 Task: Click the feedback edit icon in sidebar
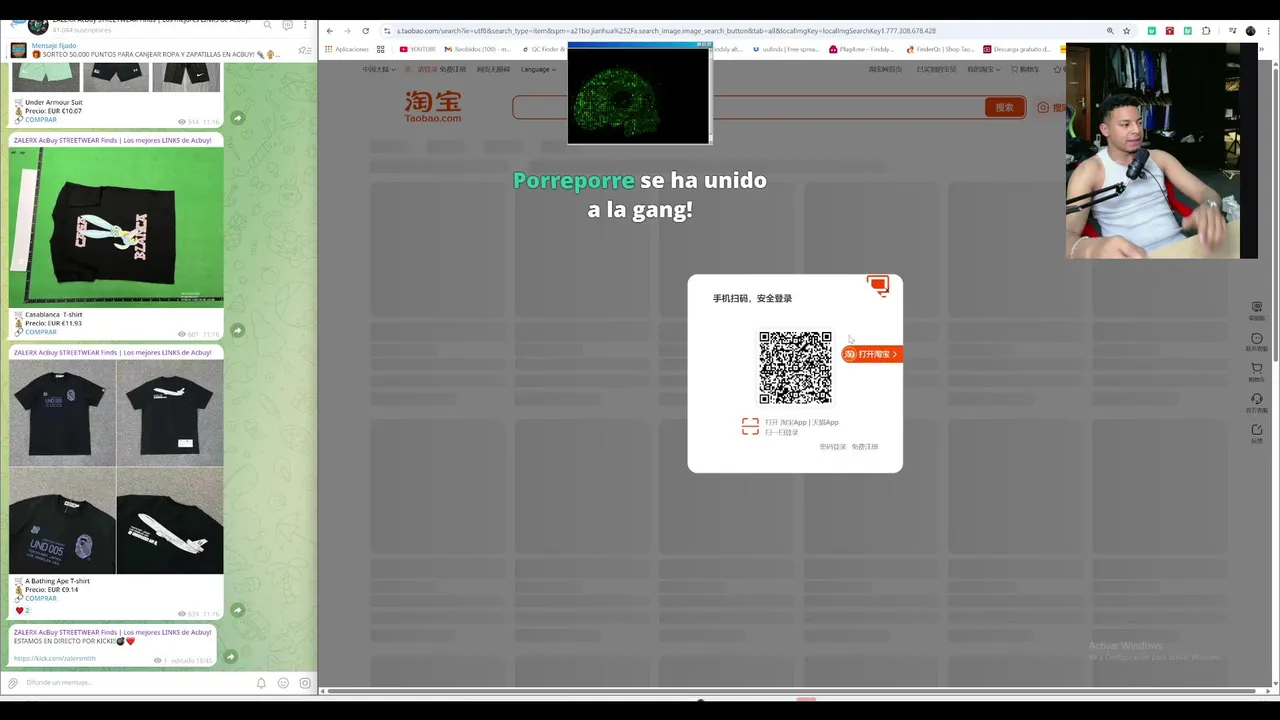tap(1257, 430)
